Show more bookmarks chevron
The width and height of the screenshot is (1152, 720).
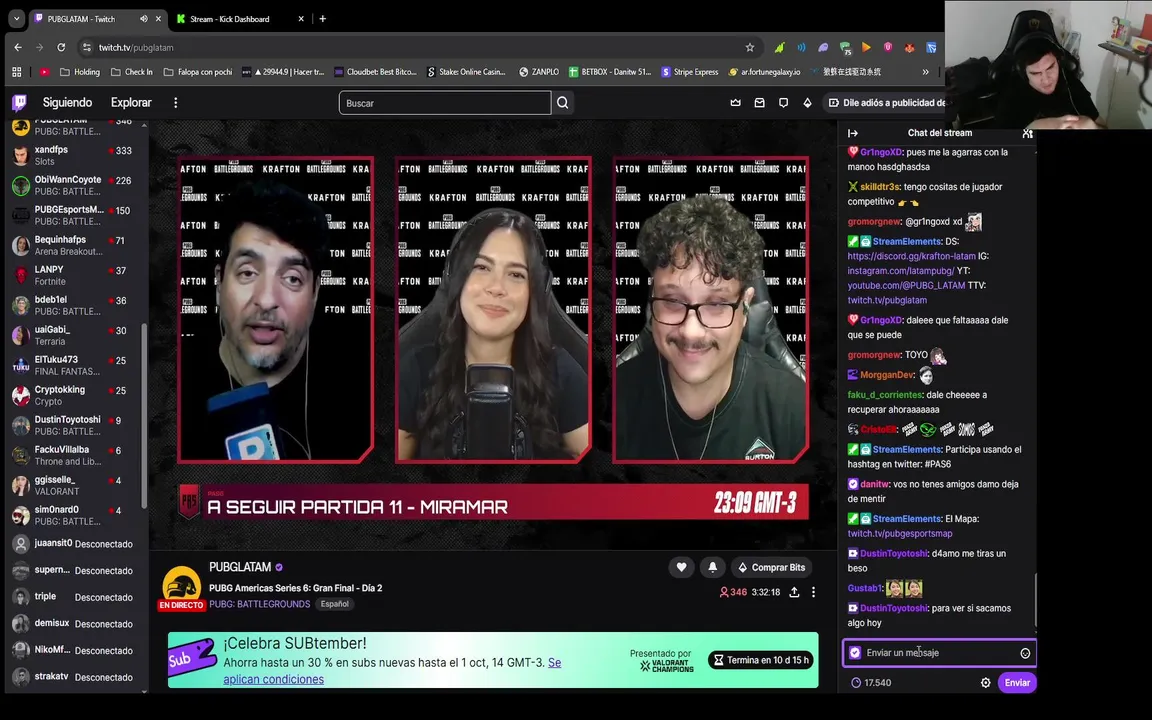tap(926, 72)
